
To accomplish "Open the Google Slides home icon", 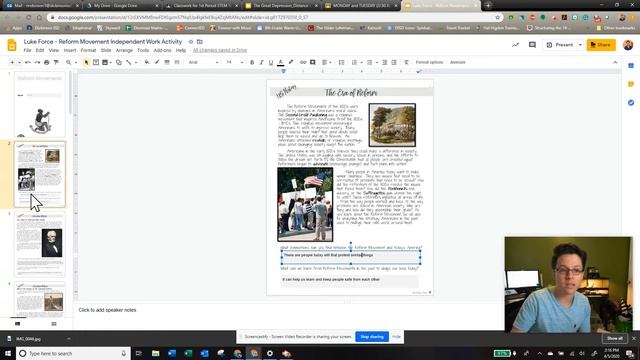I will coord(12,45).
